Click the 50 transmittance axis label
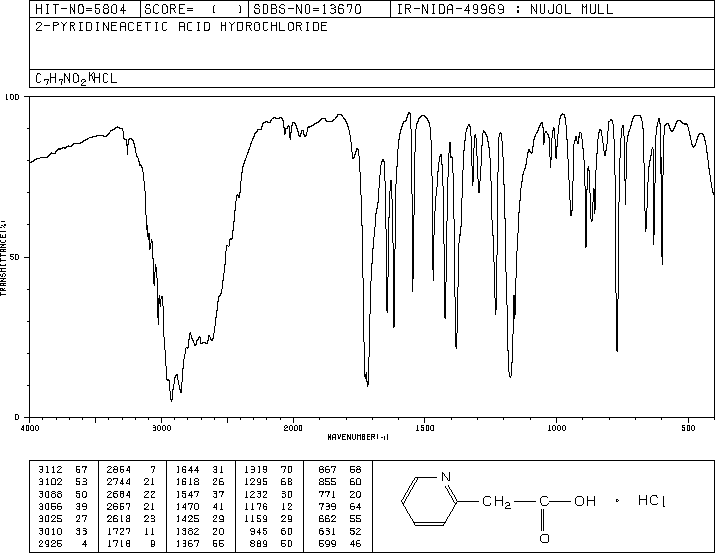This screenshot has width=715, height=553. (15, 257)
